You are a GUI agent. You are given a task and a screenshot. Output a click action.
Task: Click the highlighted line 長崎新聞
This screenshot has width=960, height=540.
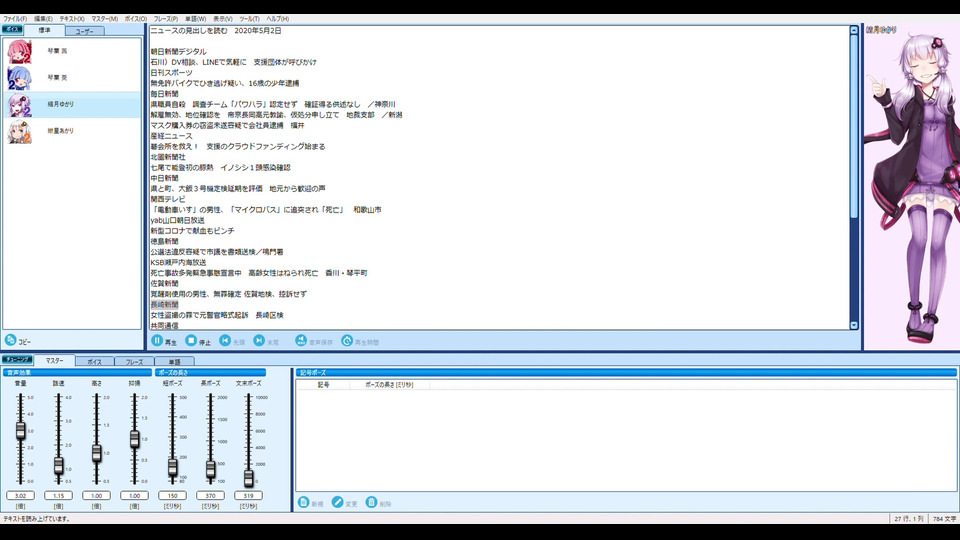164,305
